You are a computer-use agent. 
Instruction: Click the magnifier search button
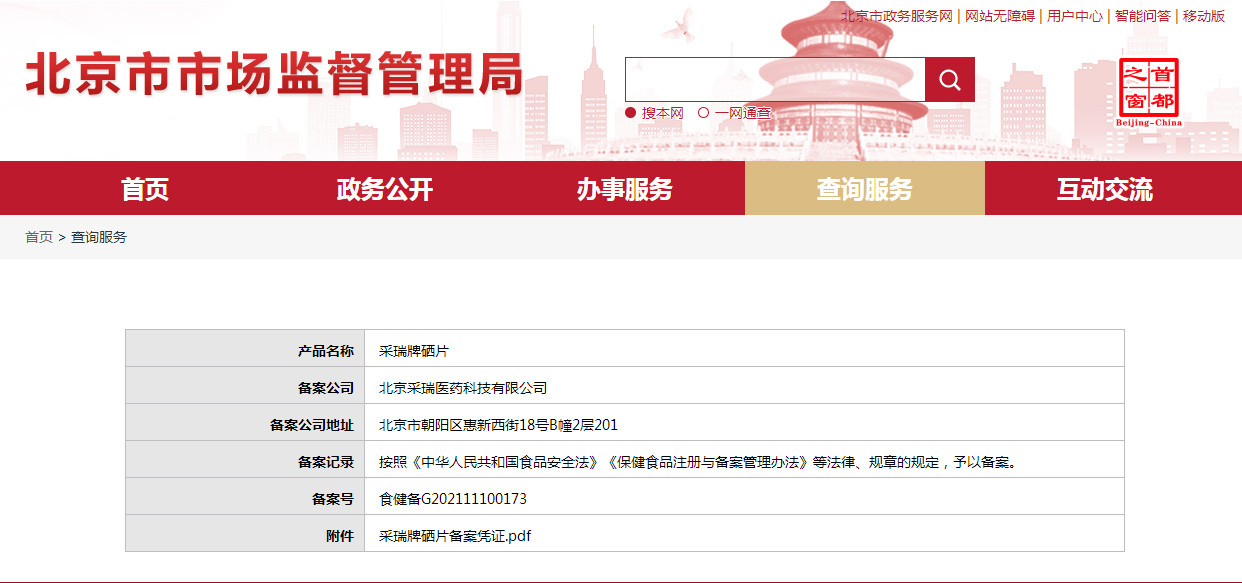949,79
